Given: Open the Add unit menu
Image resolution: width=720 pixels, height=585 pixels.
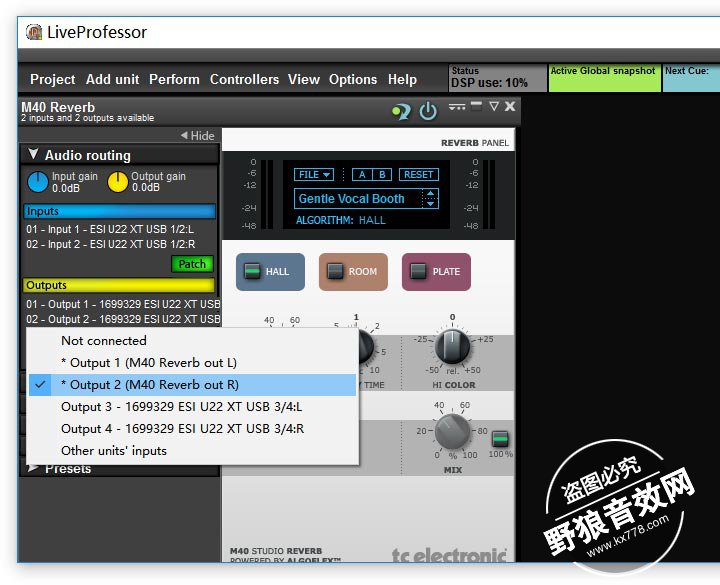Looking at the screenshot, I should (112, 79).
